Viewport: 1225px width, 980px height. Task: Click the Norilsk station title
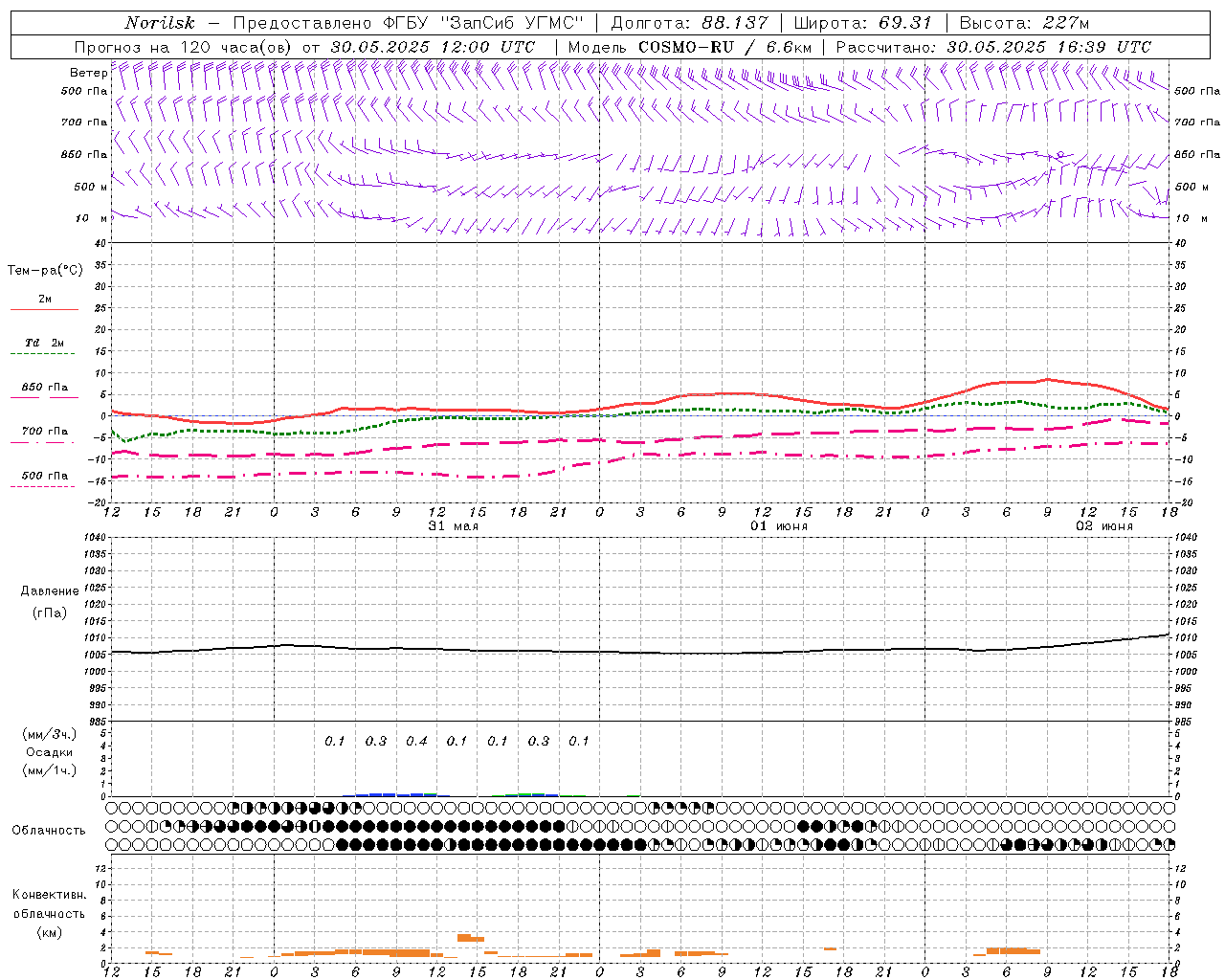pyautogui.click(x=160, y=23)
